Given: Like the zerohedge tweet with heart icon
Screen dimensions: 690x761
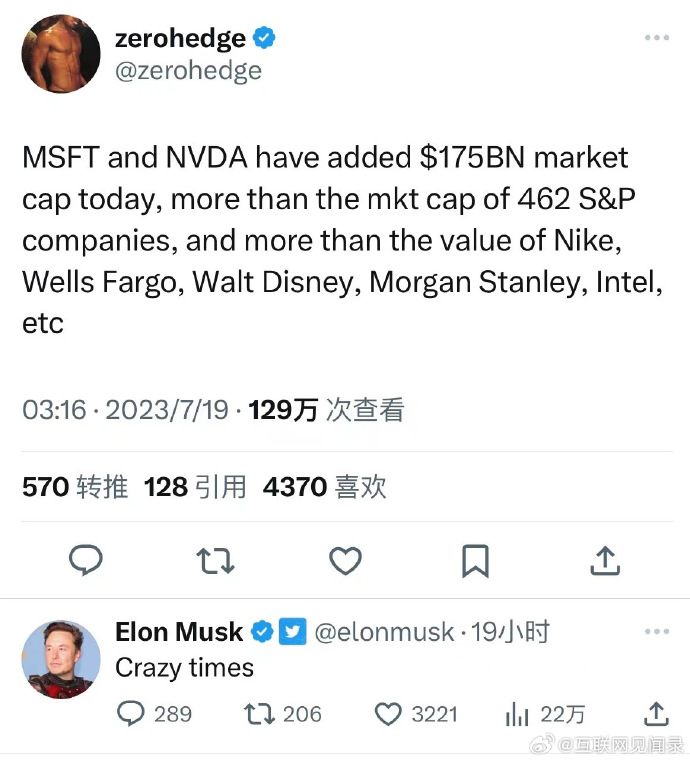Looking at the screenshot, I should pyautogui.click(x=345, y=561).
